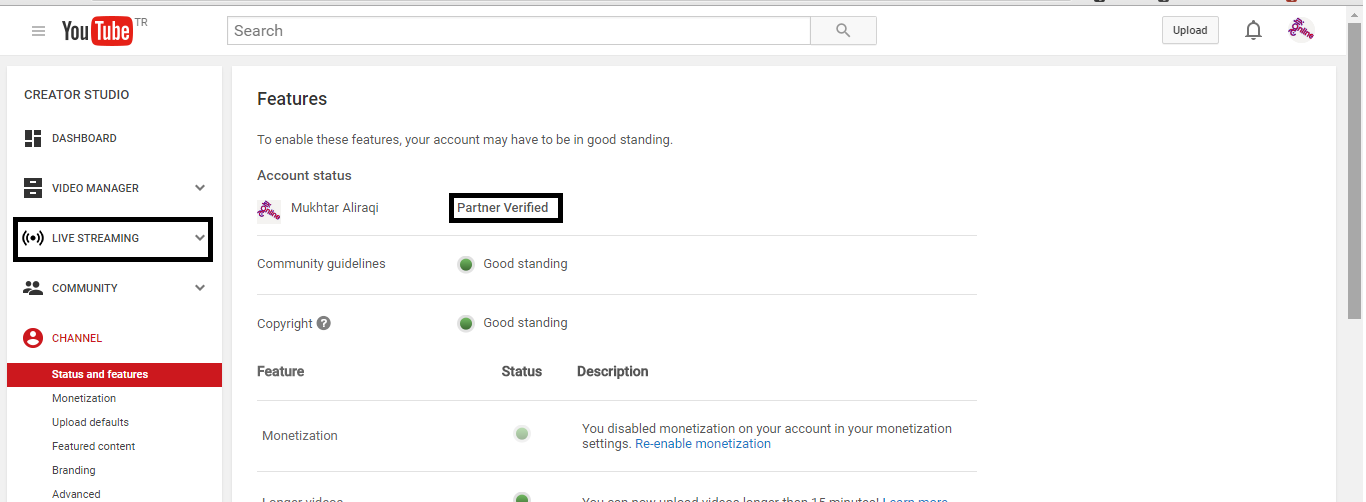Click the Description column header
Screen dimensions: 1366x502
(x=613, y=371)
